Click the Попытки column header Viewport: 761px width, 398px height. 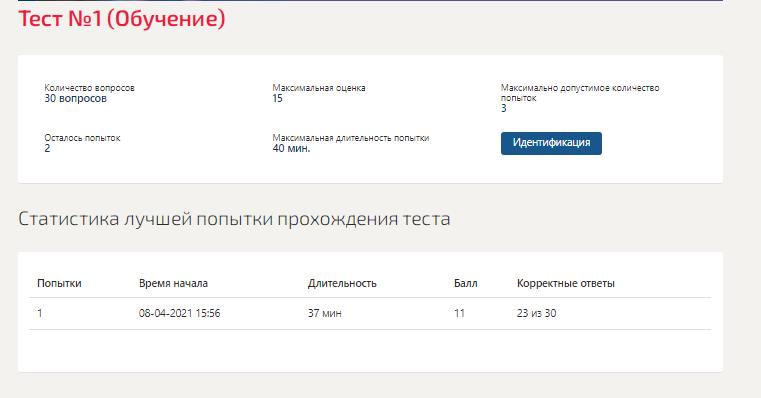(59, 283)
